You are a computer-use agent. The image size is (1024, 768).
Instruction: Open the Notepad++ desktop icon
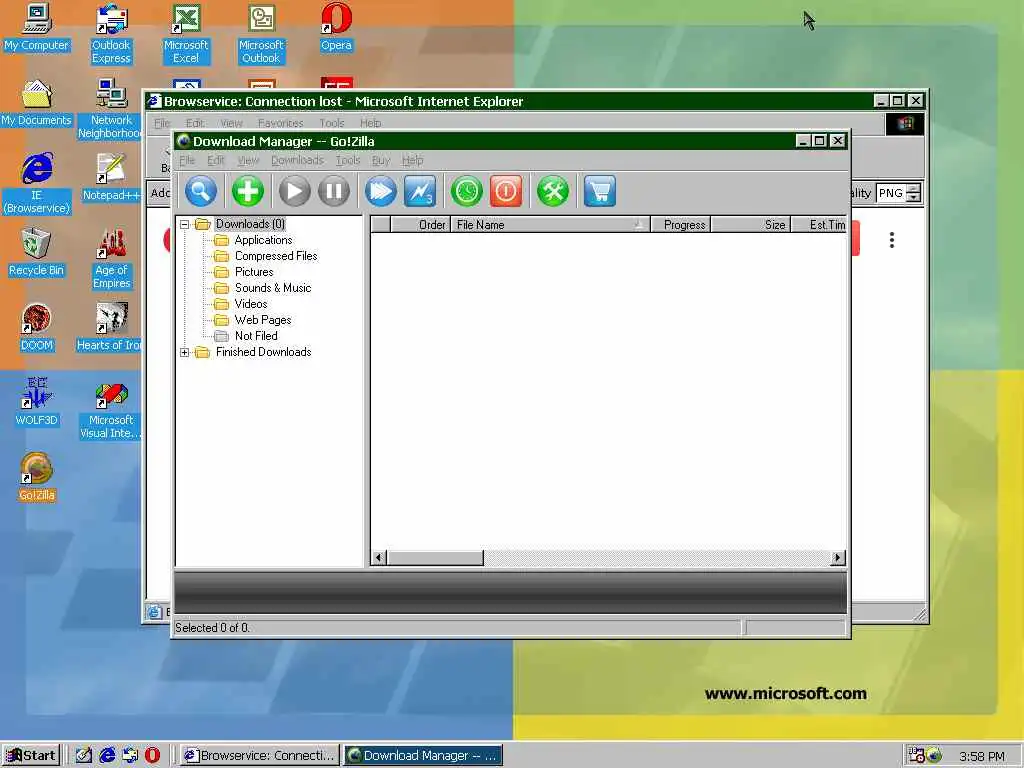click(x=111, y=178)
